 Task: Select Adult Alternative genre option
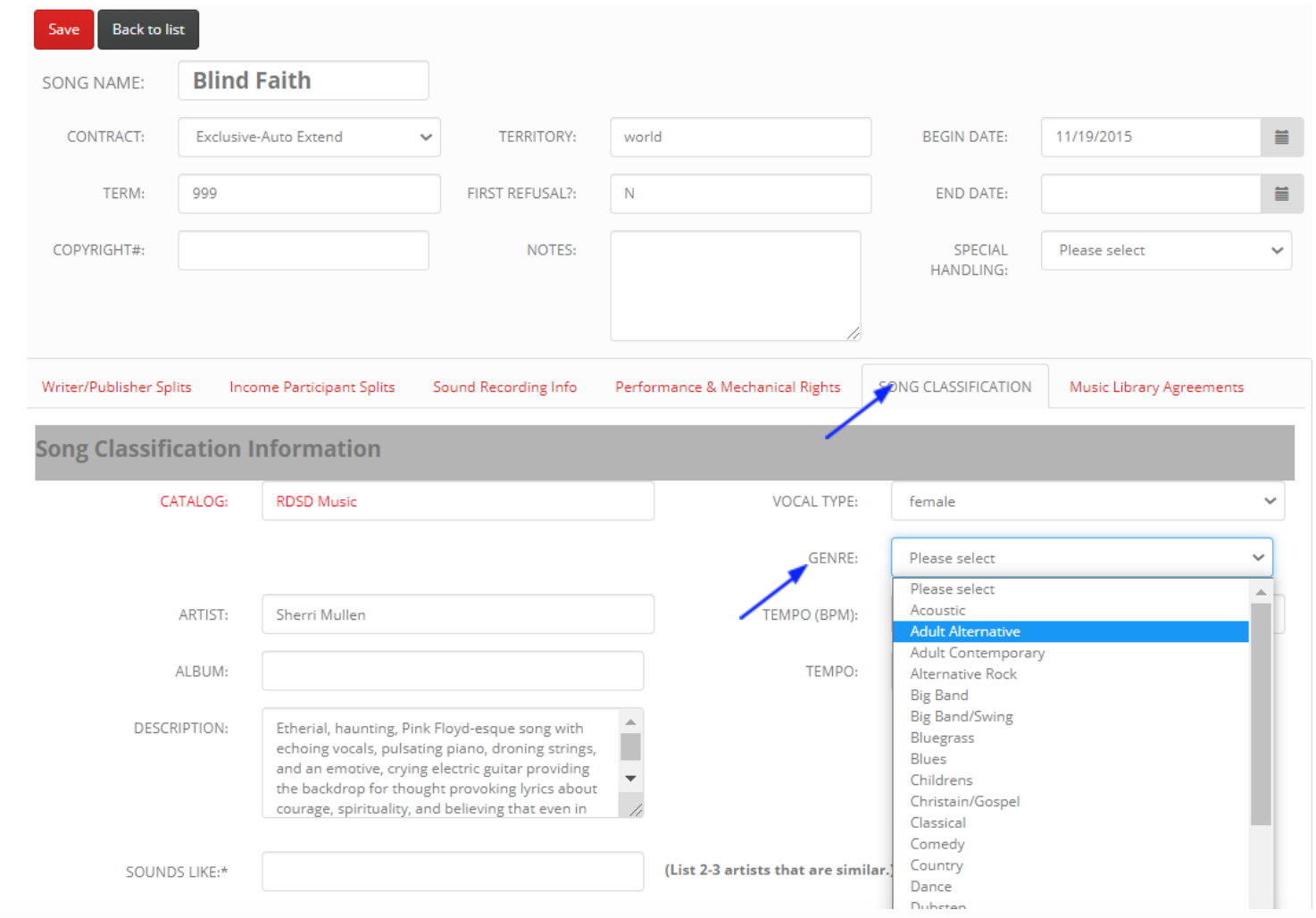click(965, 632)
